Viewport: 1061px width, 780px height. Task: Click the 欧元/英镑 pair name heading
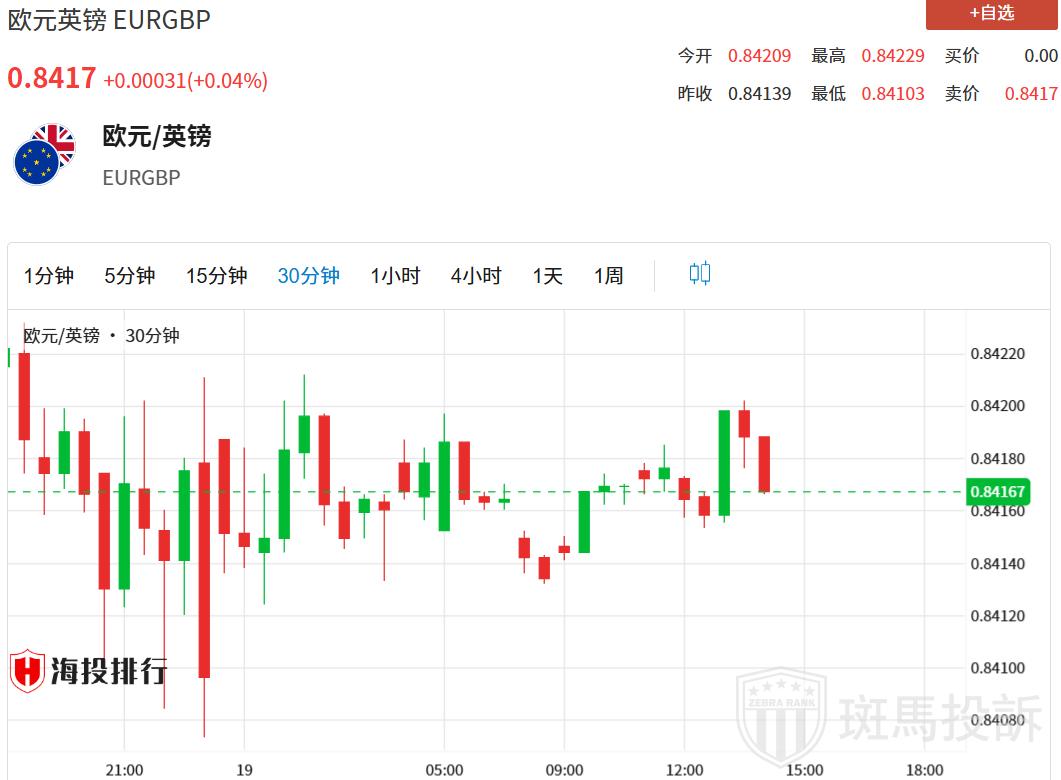tap(157, 136)
